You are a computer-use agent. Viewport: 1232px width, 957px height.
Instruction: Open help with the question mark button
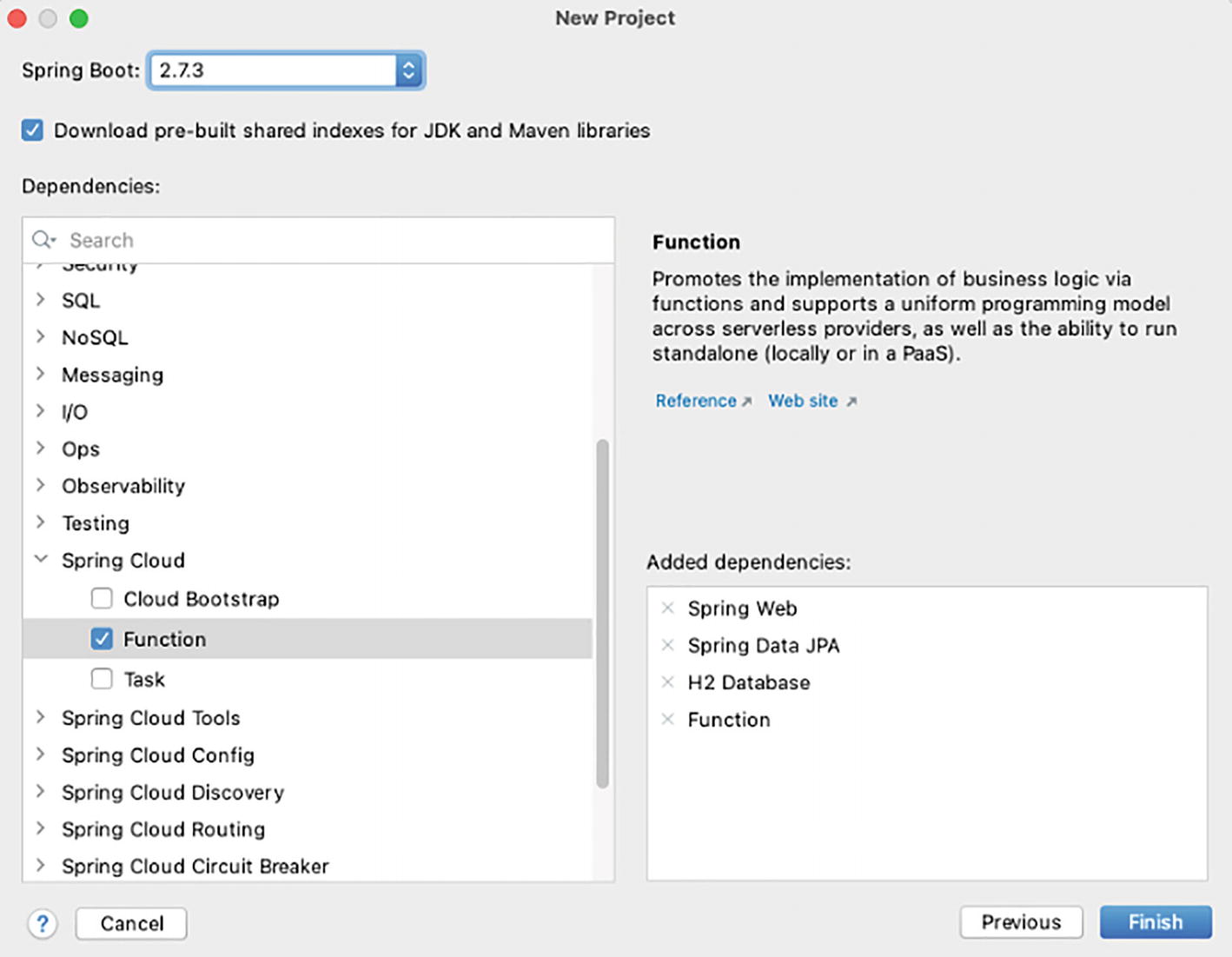(43, 923)
